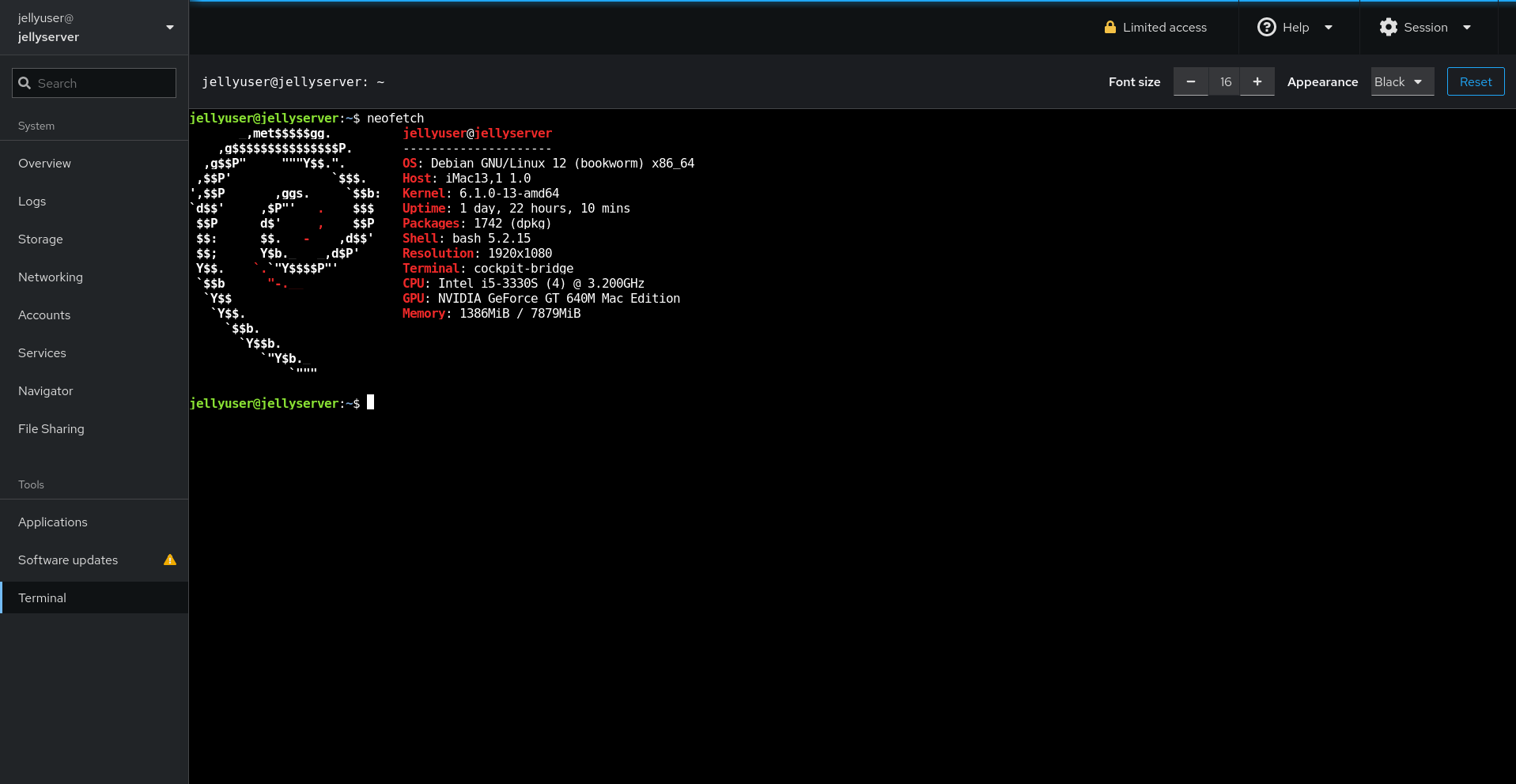Go to Logs in sidebar
1516x784 pixels.
pyautogui.click(x=94, y=202)
